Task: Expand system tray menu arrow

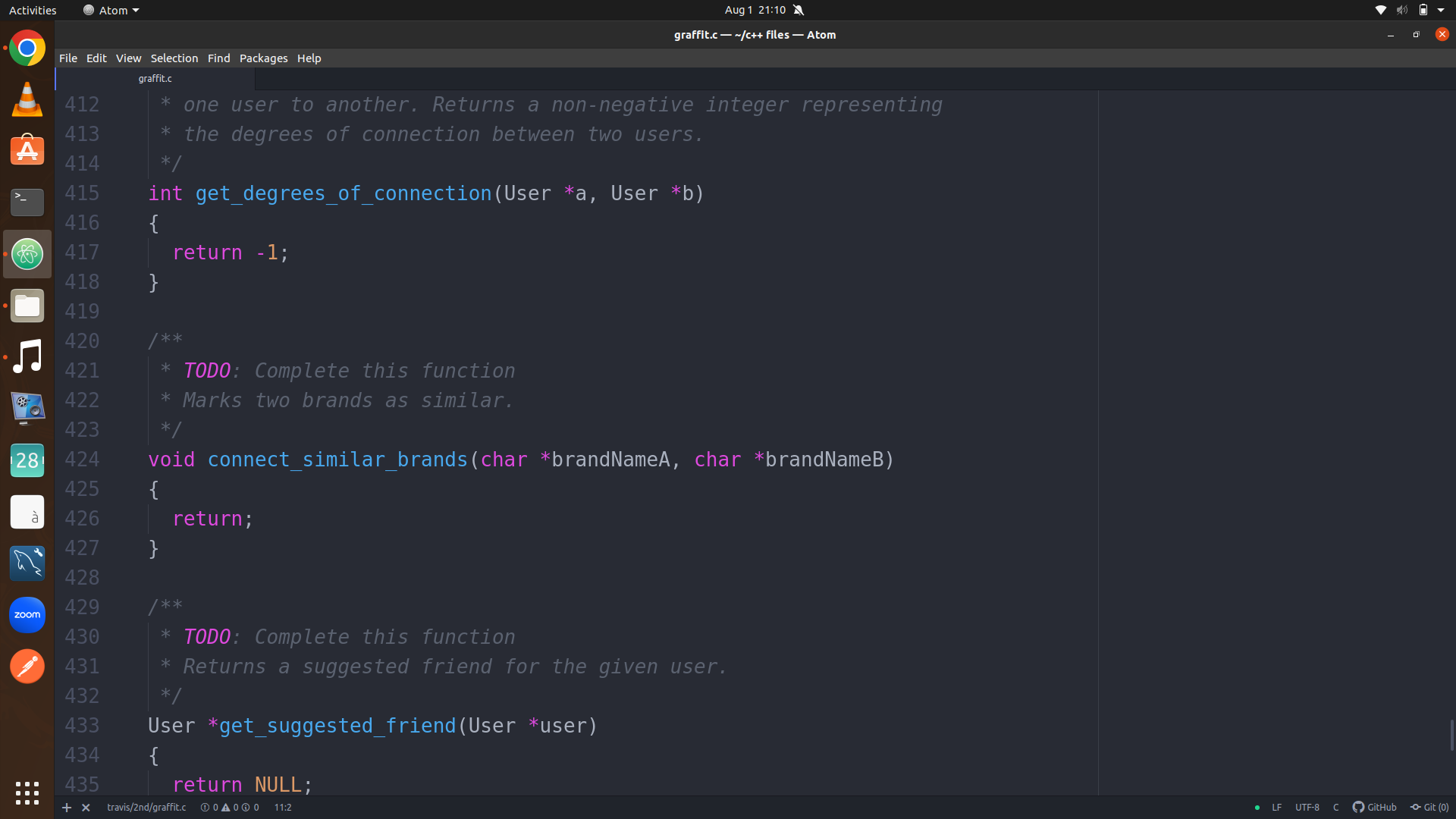Action: pyautogui.click(x=1441, y=10)
